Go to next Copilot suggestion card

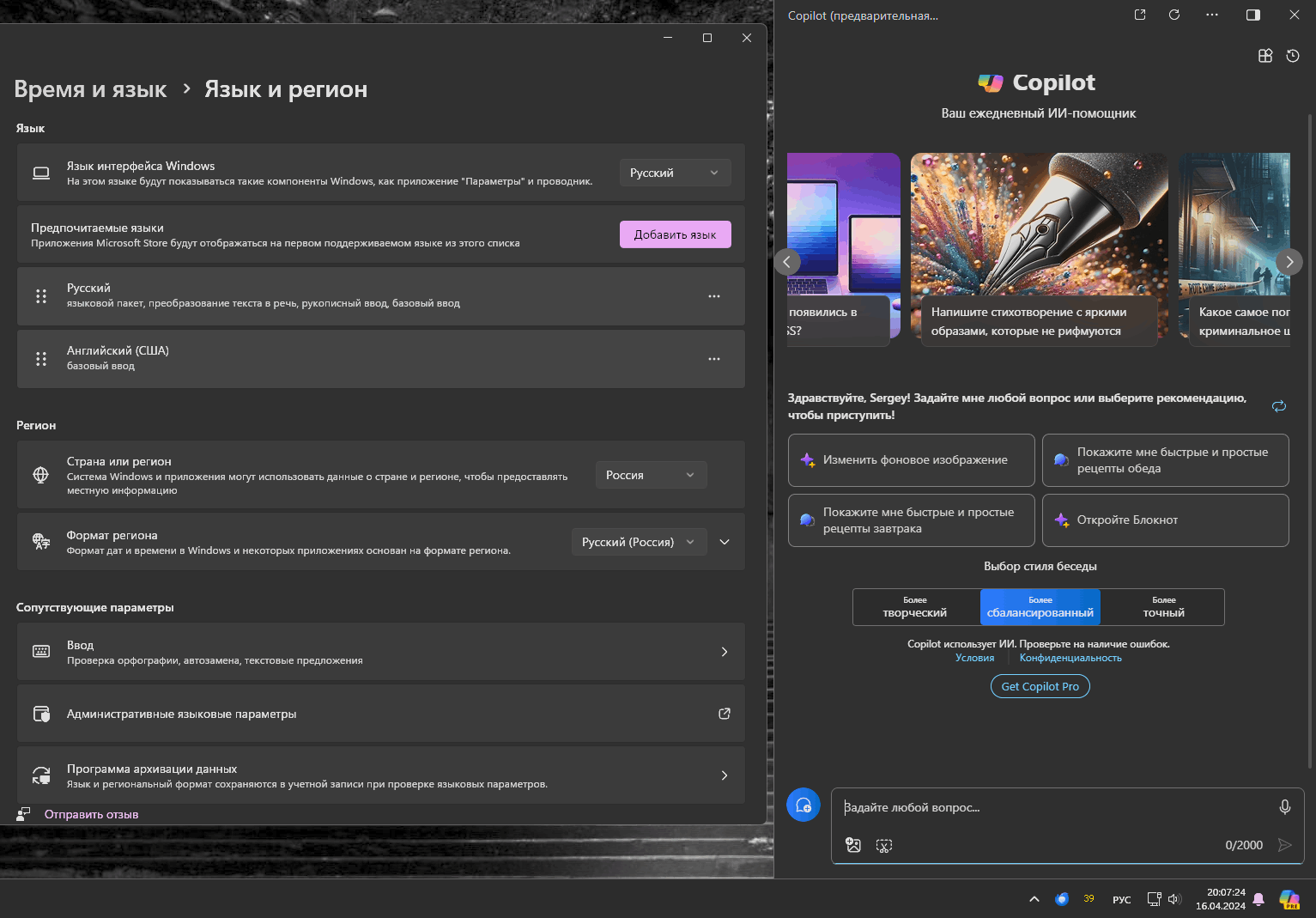pyautogui.click(x=1289, y=262)
